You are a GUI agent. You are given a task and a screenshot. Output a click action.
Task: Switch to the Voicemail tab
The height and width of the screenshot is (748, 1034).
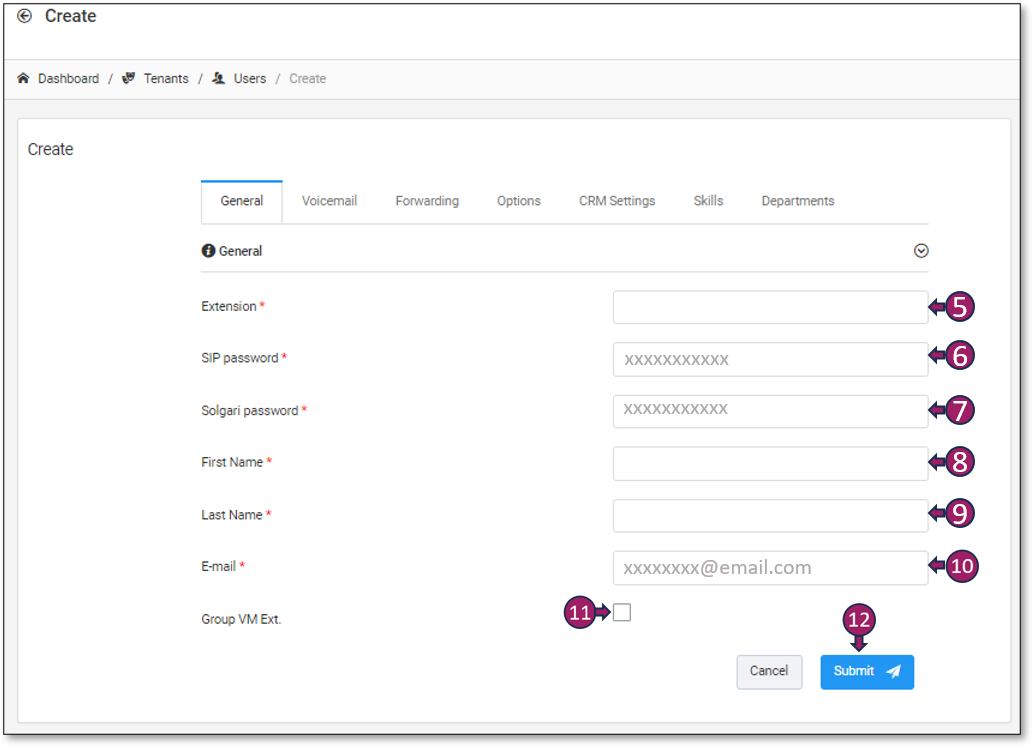pyautogui.click(x=329, y=201)
